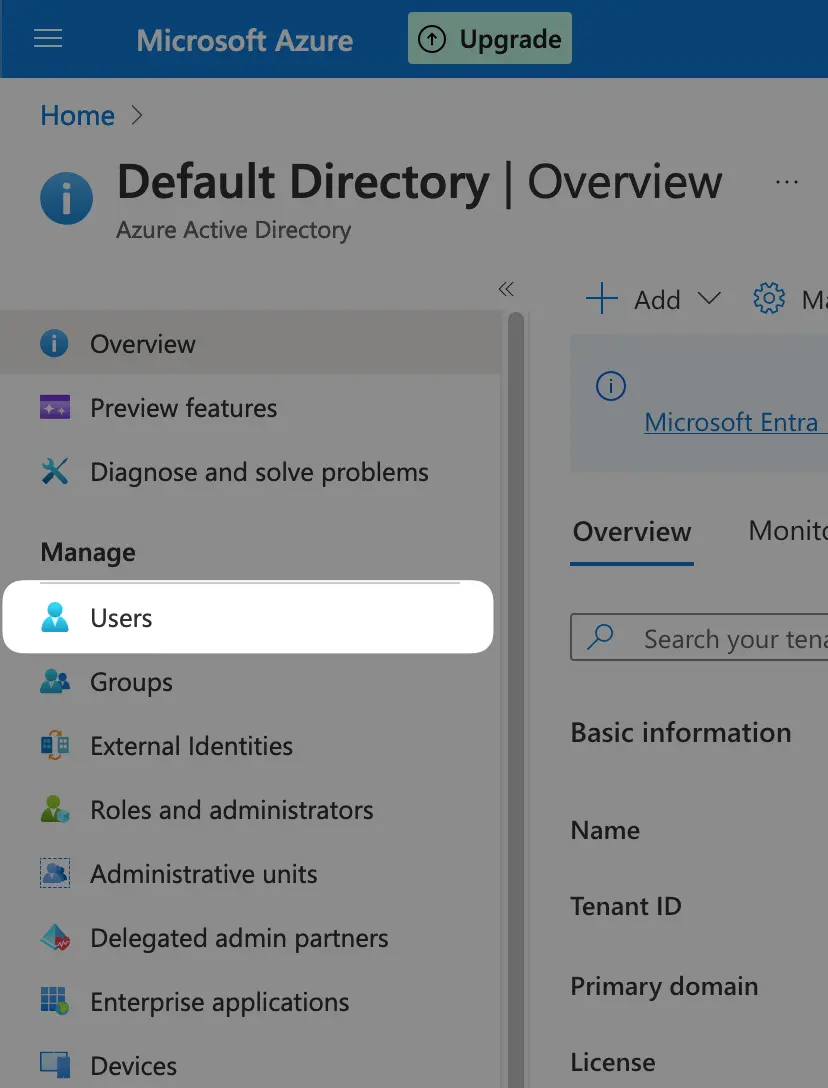The image size is (828, 1088).
Task: Open the hamburger navigation menu
Action: click(x=47, y=38)
